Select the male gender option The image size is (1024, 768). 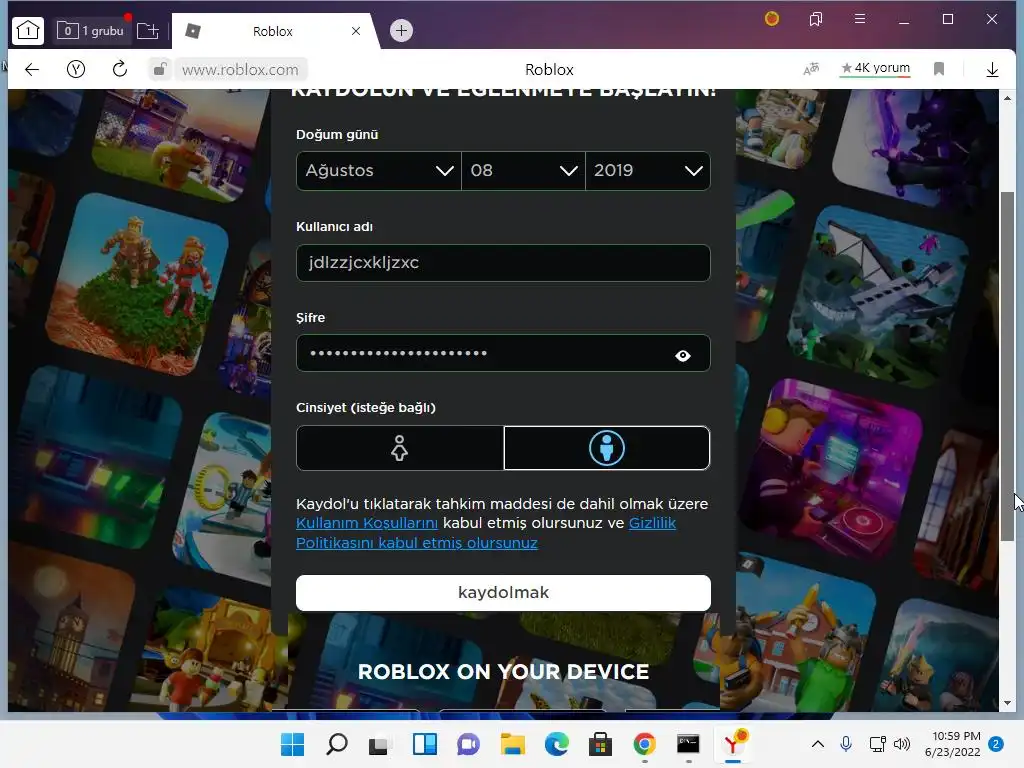(x=607, y=448)
